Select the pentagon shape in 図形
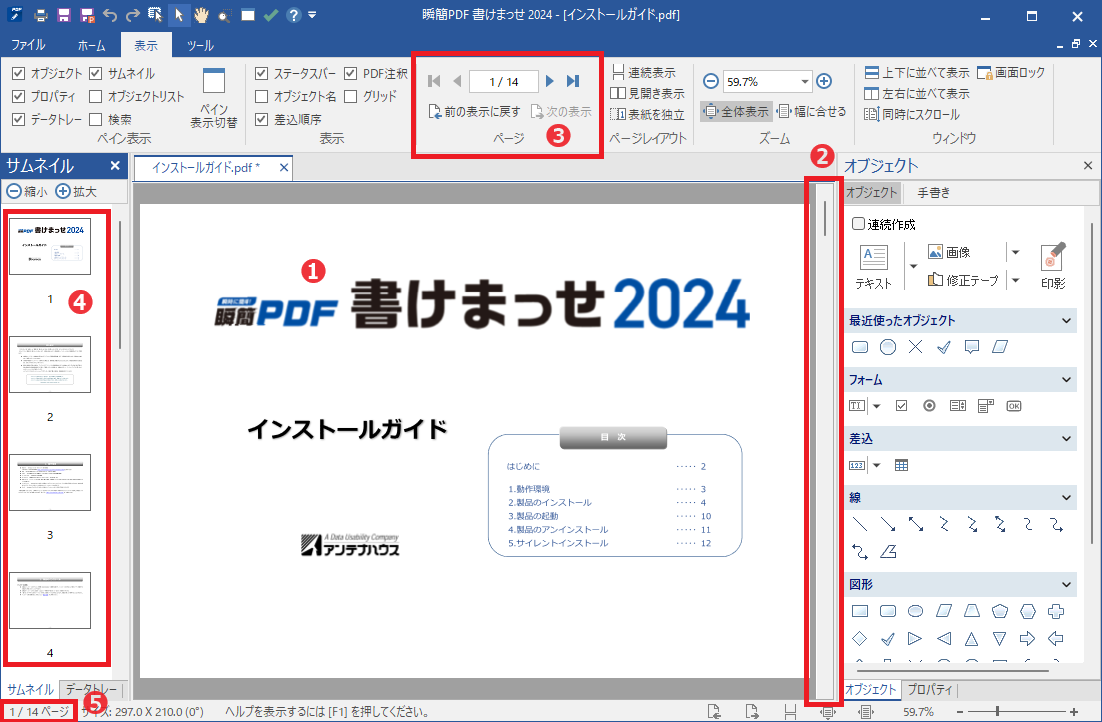Screen dimensions: 1102x722 (x=999, y=611)
